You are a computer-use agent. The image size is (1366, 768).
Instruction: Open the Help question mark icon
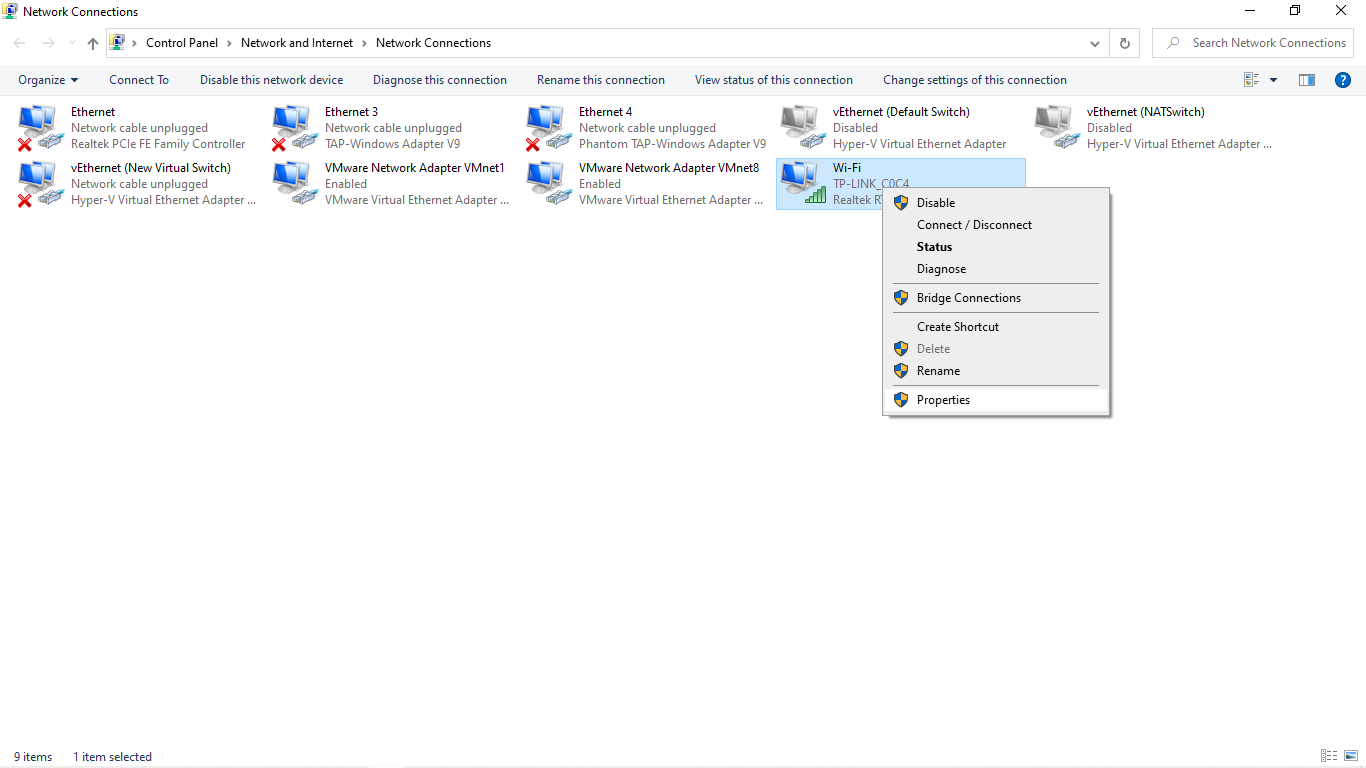click(1343, 80)
